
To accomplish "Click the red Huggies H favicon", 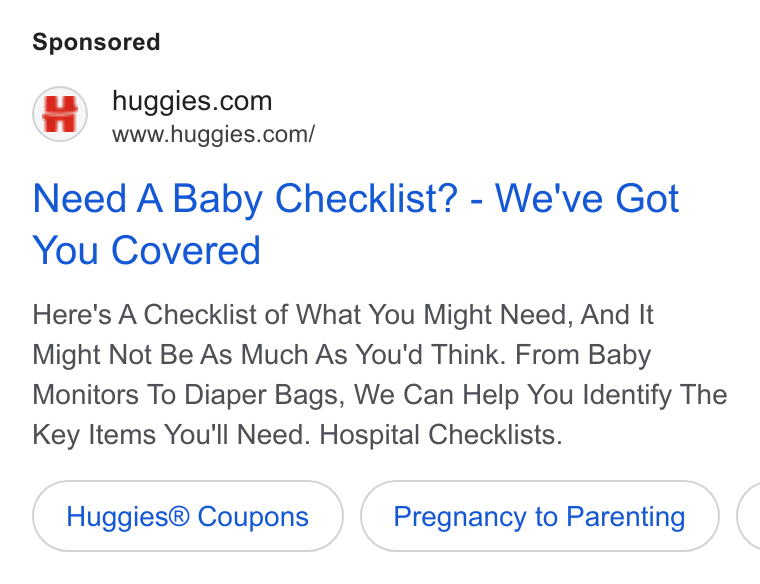I will [x=60, y=114].
